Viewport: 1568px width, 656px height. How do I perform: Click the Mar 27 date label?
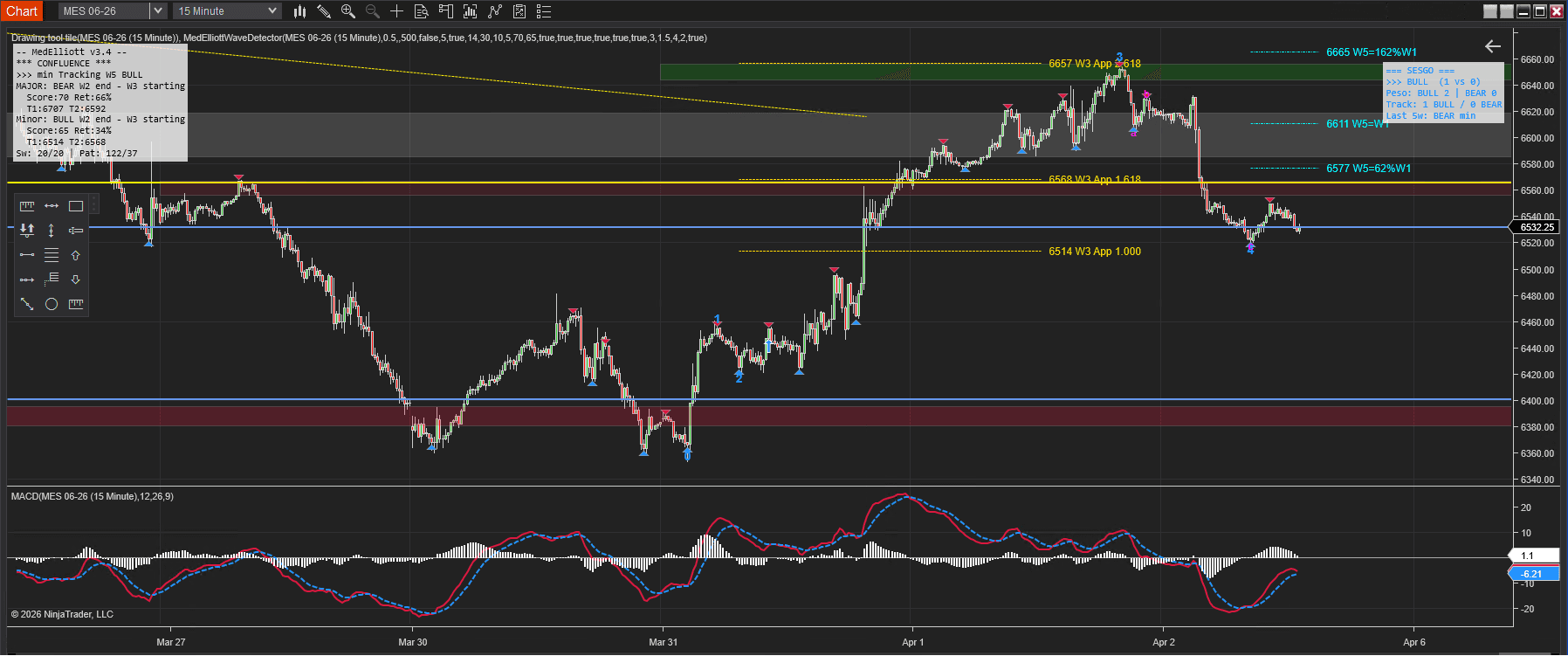[170, 642]
